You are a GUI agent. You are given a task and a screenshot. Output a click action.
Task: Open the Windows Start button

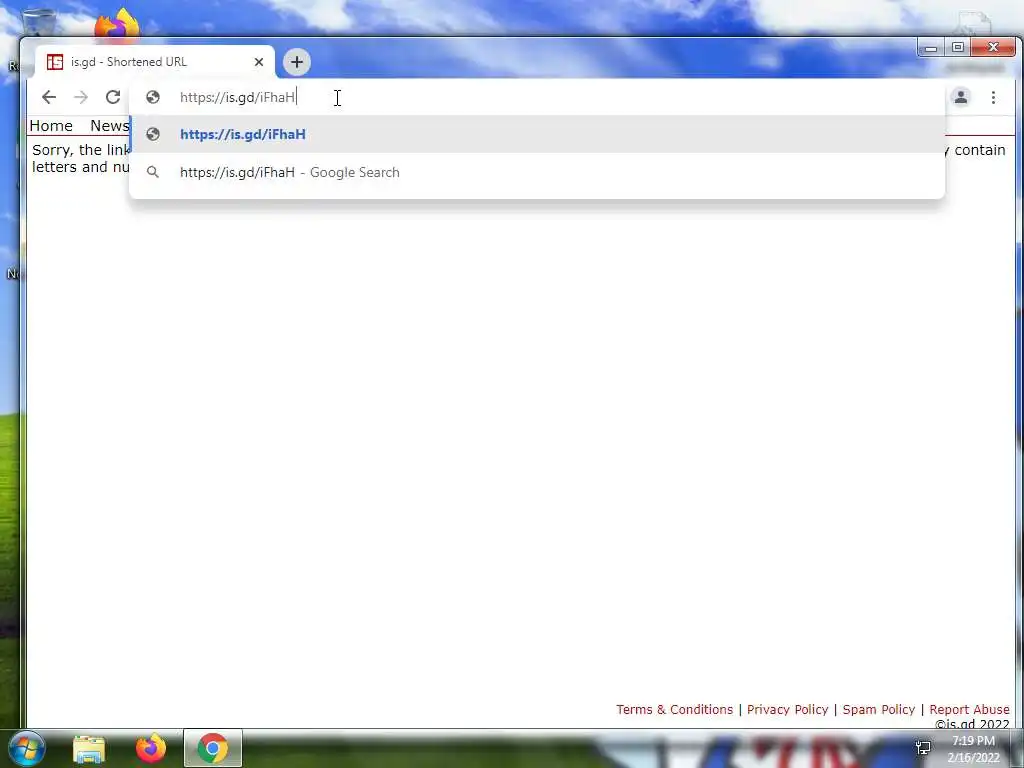coord(26,748)
